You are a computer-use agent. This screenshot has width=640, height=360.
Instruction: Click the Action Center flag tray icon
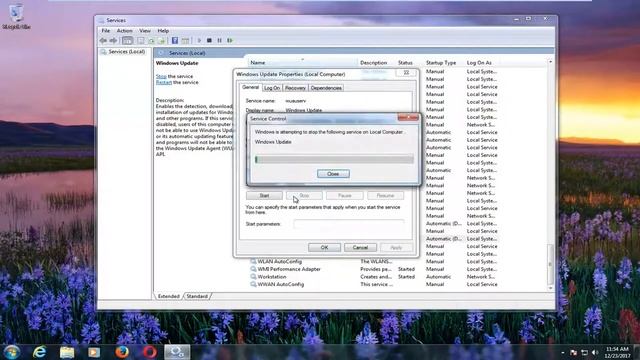pyautogui.click(x=573, y=352)
